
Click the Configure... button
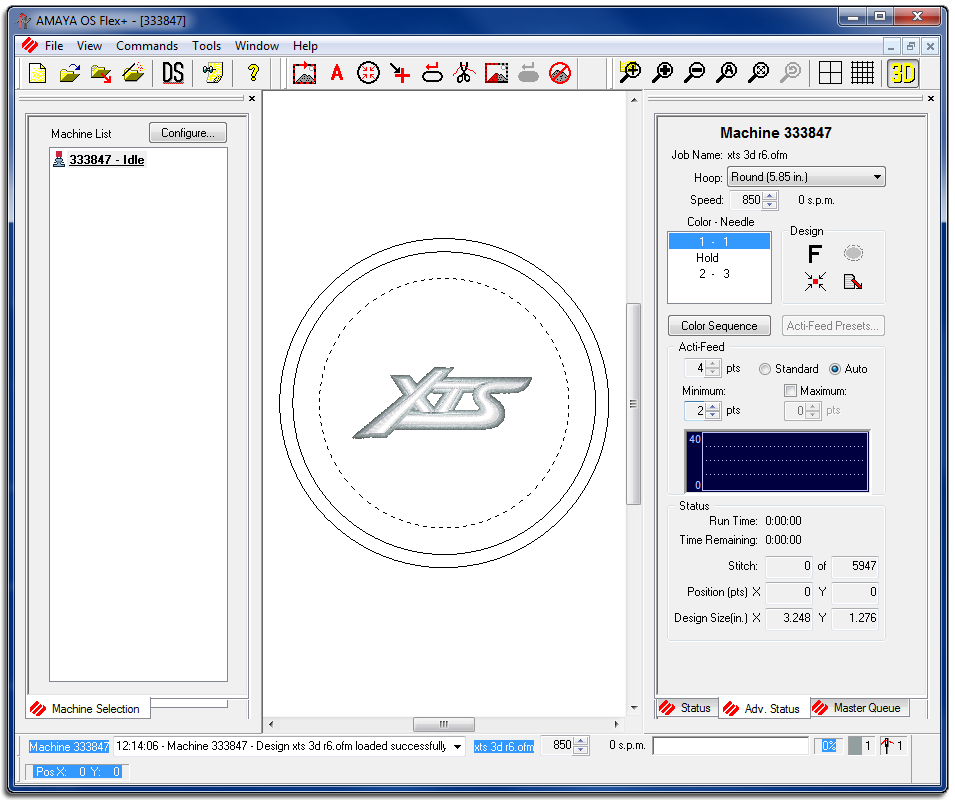[x=188, y=133]
